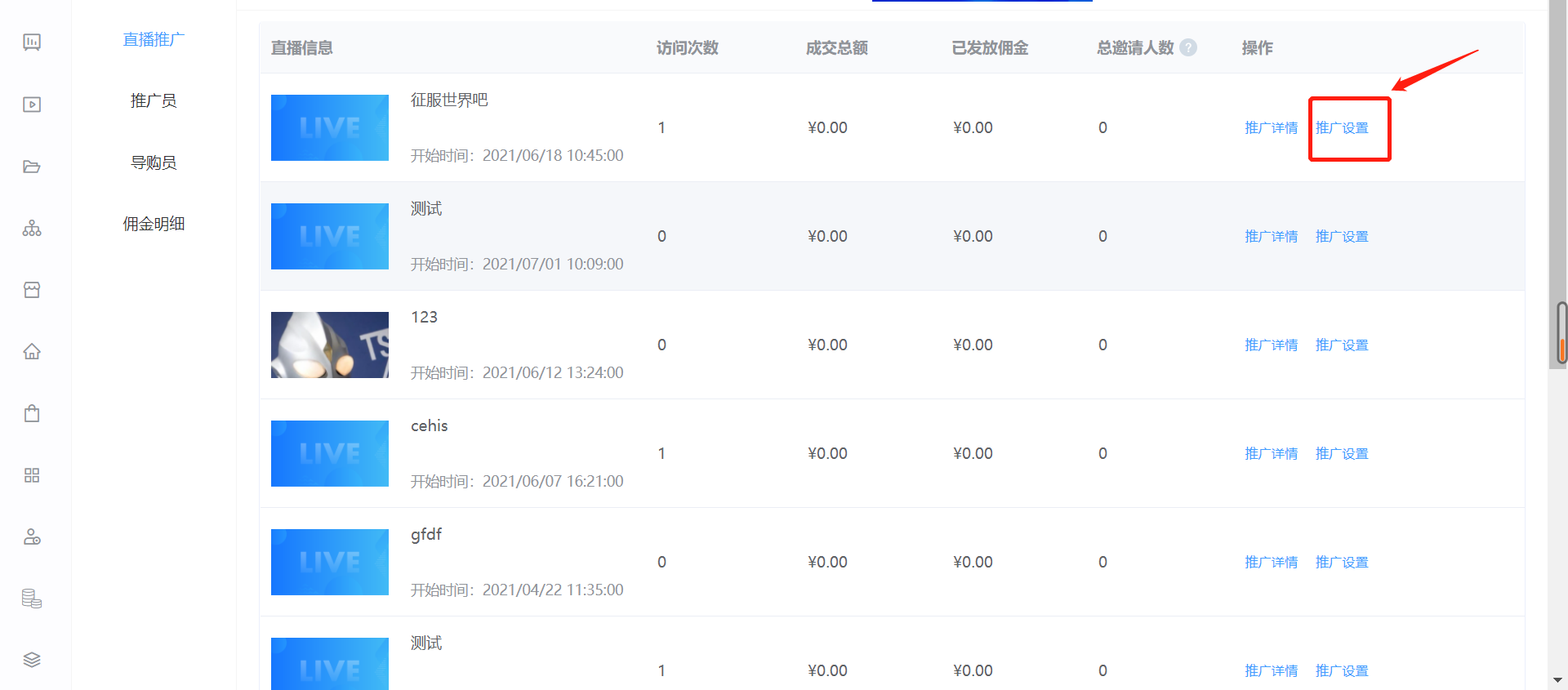Open 推广设置 for live 123

tap(1342, 345)
